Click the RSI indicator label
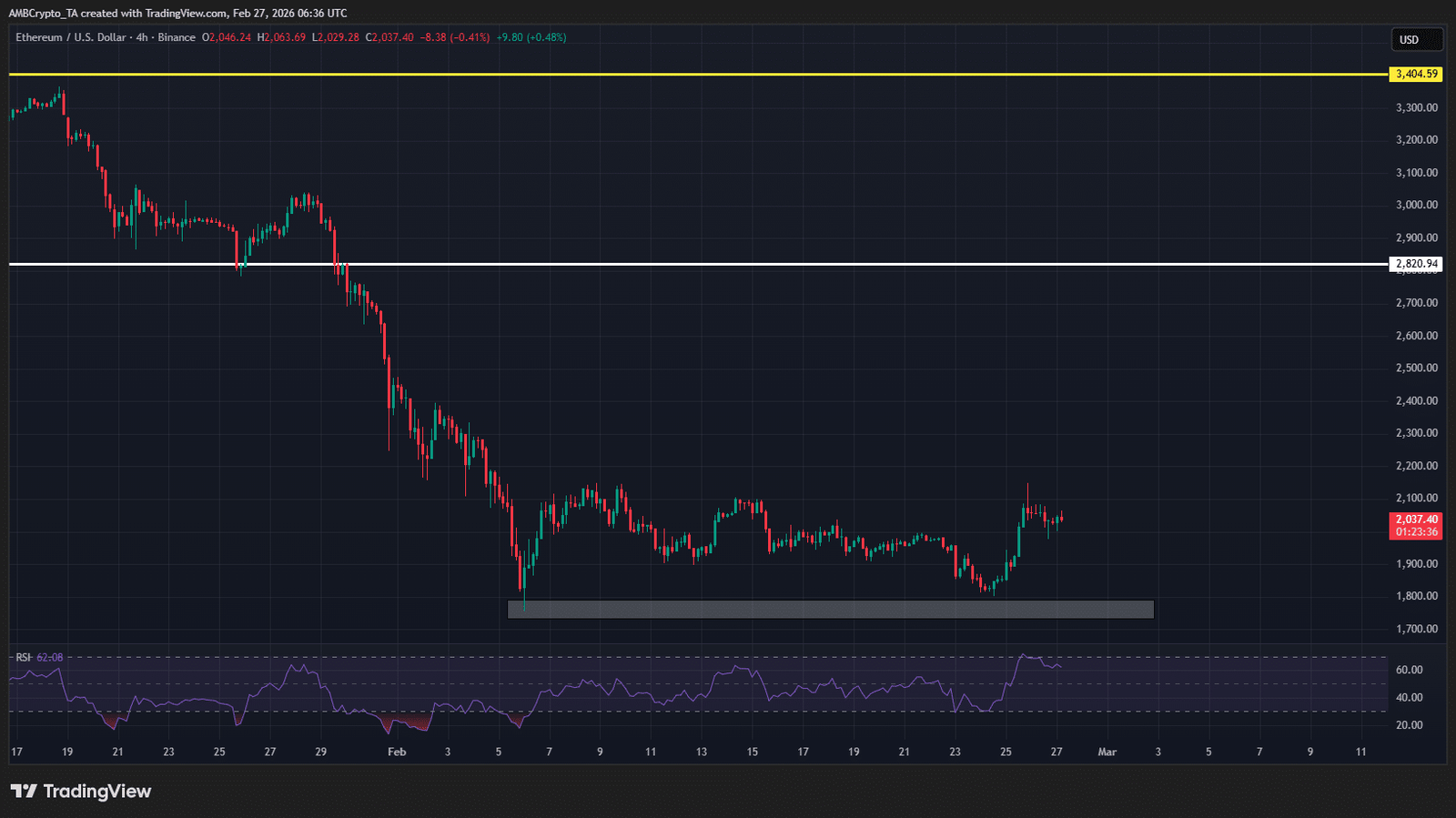This screenshot has height=818, width=1456. pyautogui.click(x=23, y=657)
